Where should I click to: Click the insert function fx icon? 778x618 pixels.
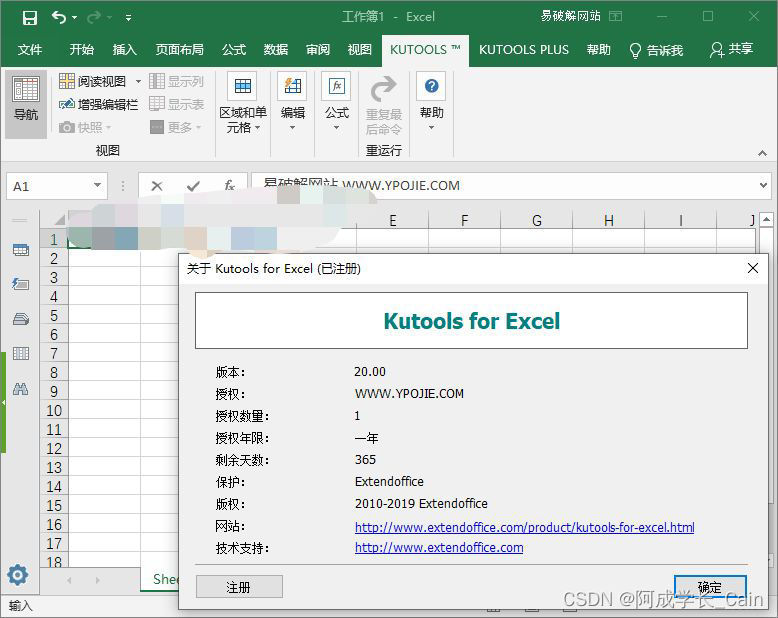(229, 185)
